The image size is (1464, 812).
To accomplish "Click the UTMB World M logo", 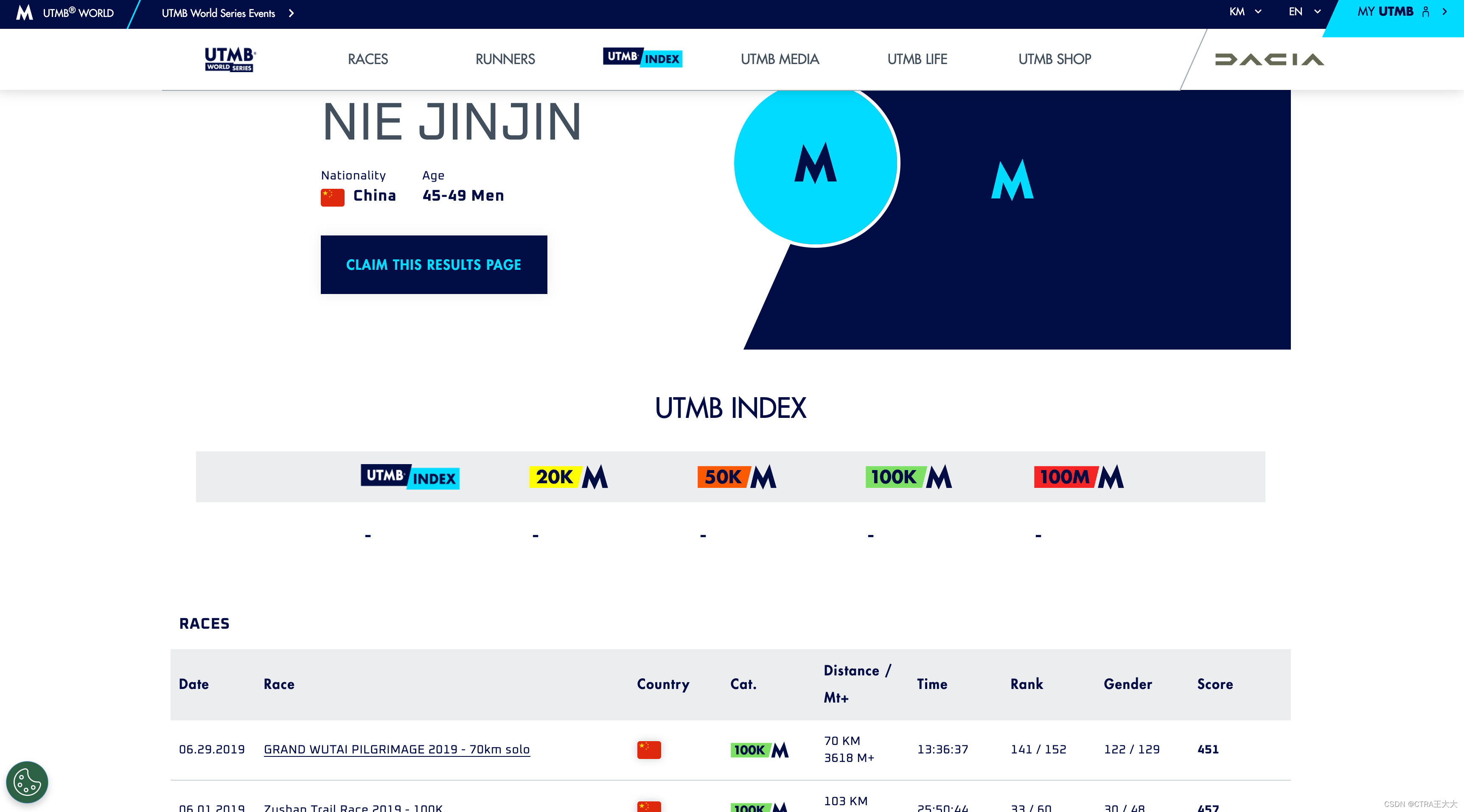I will click(25, 12).
